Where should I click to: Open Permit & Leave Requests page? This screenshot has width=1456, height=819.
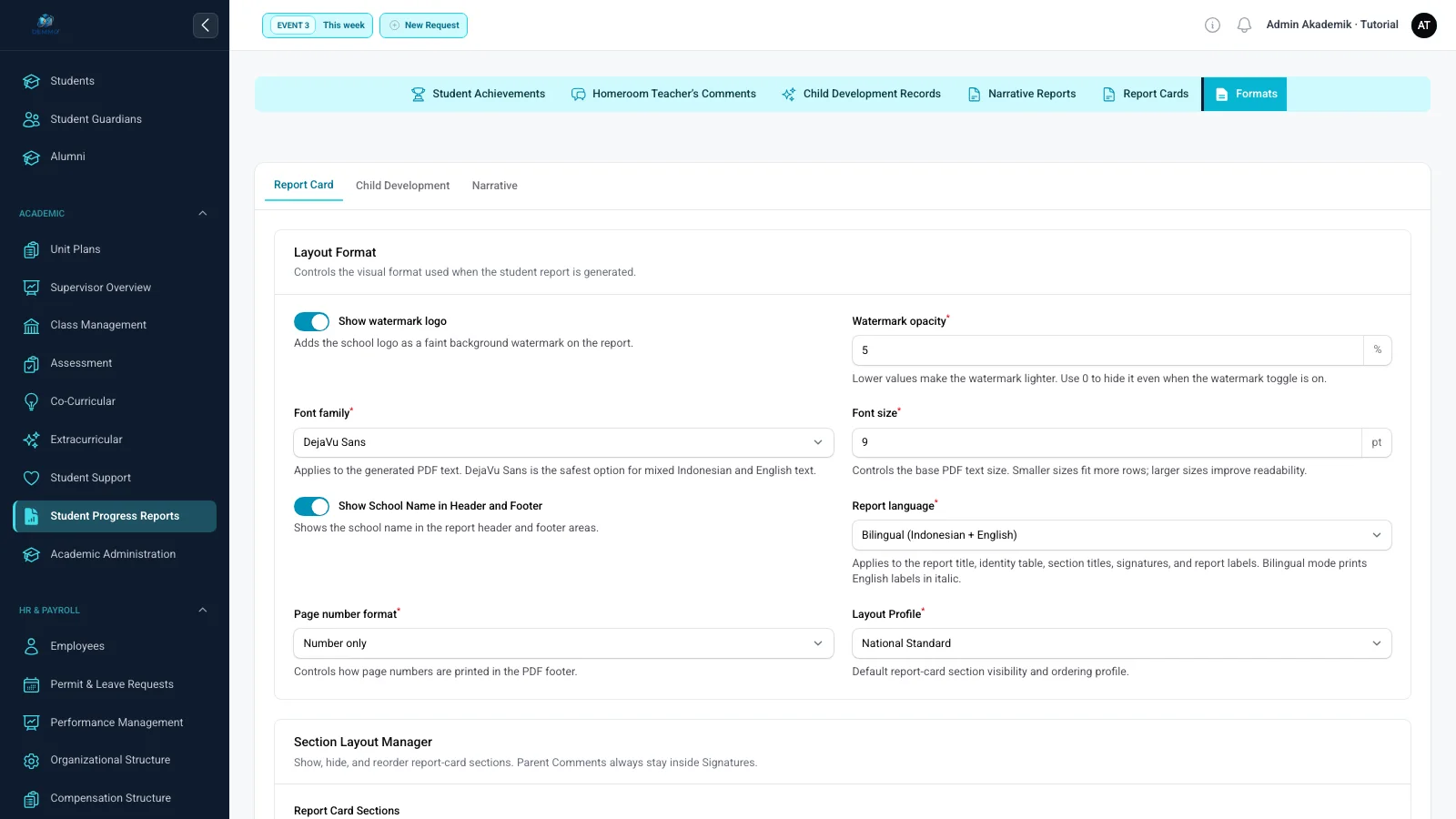pyautogui.click(x=115, y=684)
